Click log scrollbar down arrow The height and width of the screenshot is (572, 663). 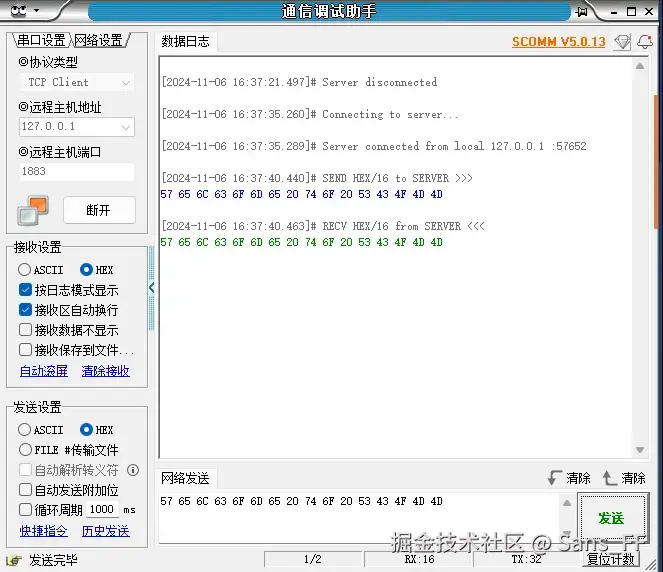[640, 450]
